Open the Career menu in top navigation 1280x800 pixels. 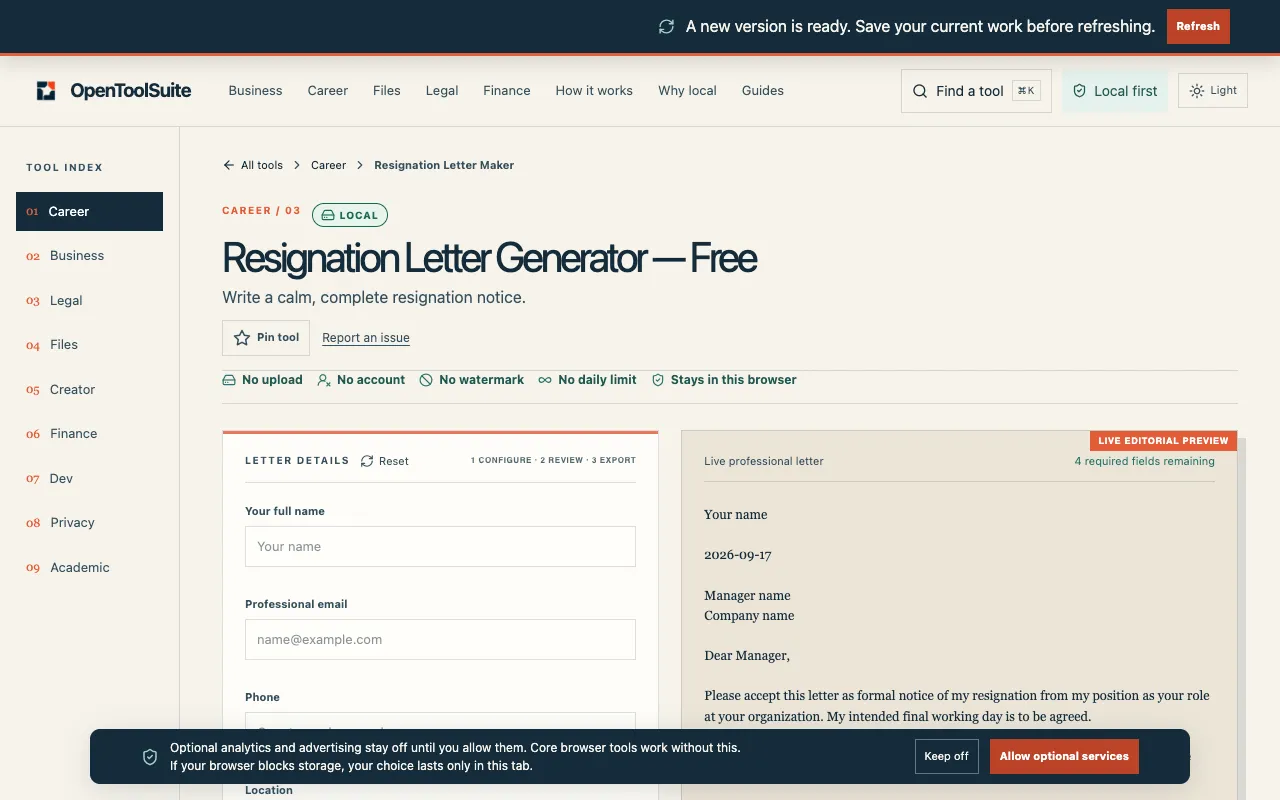tap(328, 90)
